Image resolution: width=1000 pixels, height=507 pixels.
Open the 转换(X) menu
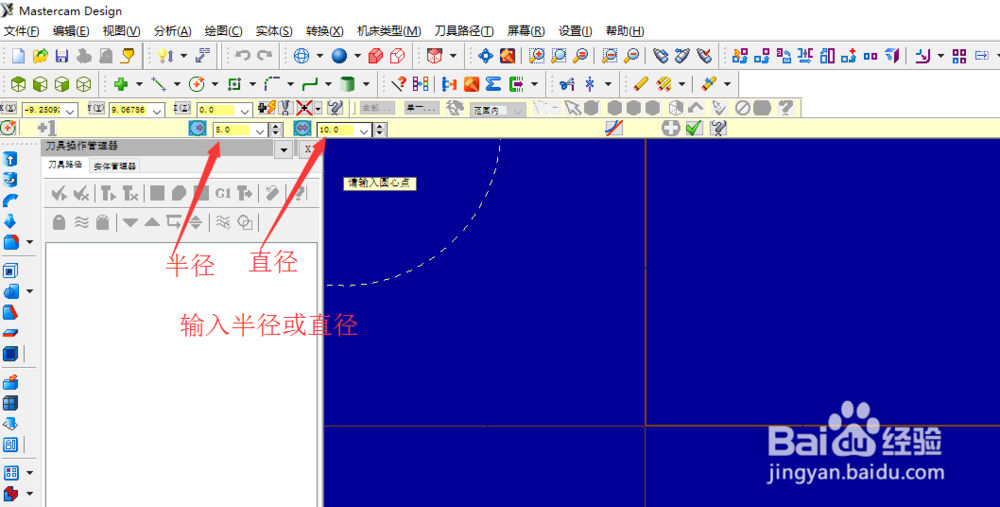pyautogui.click(x=325, y=31)
